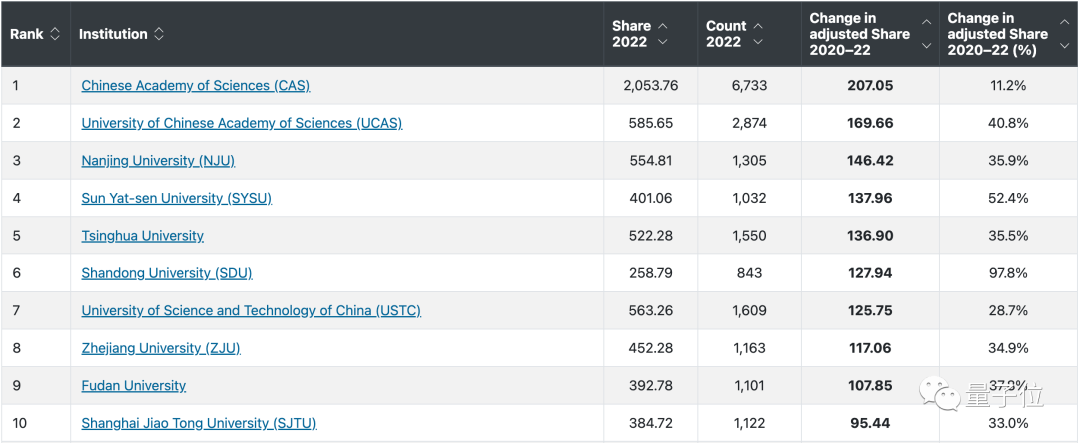Click count value 1,550
1080x443 pixels.
(x=749, y=236)
